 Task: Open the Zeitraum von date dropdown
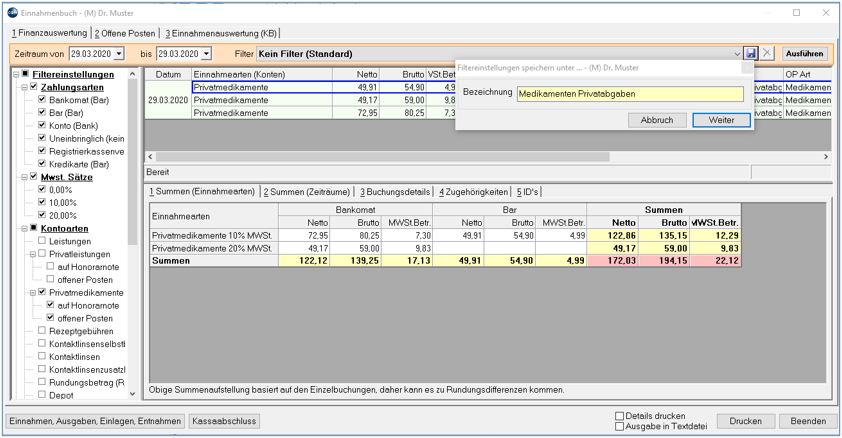coord(119,54)
